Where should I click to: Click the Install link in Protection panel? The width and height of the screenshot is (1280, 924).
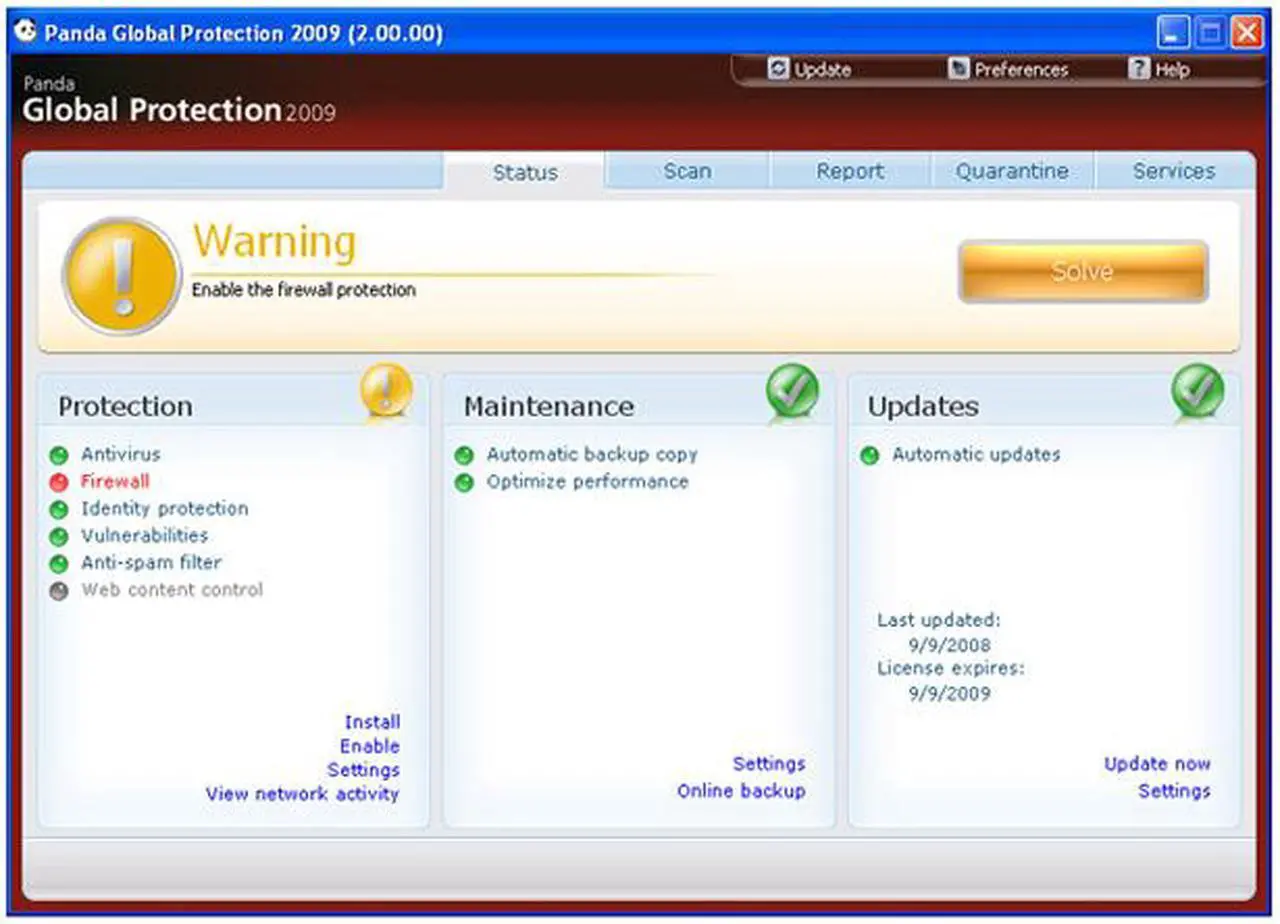pos(372,722)
